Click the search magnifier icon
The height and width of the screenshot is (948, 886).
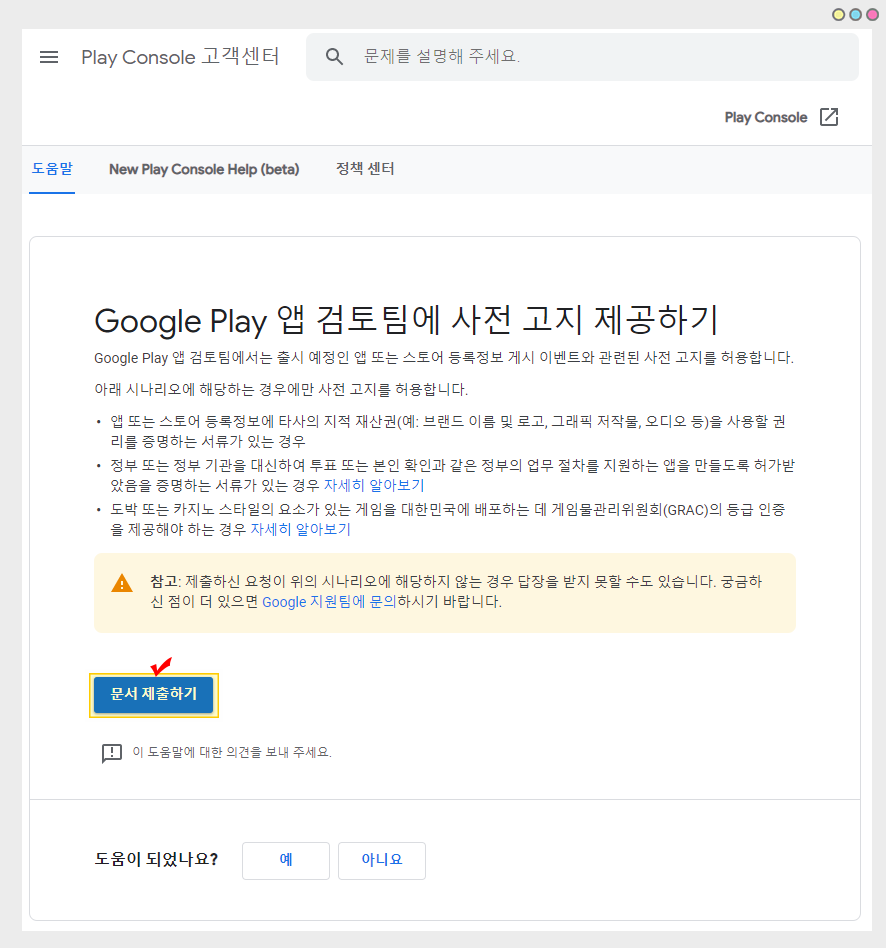pos(335,57)
